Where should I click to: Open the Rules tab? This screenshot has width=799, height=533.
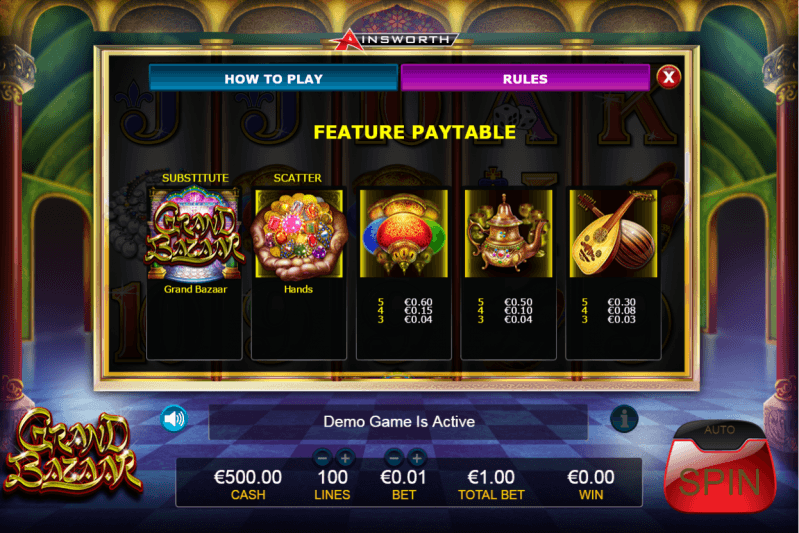[x=525, y=78]
